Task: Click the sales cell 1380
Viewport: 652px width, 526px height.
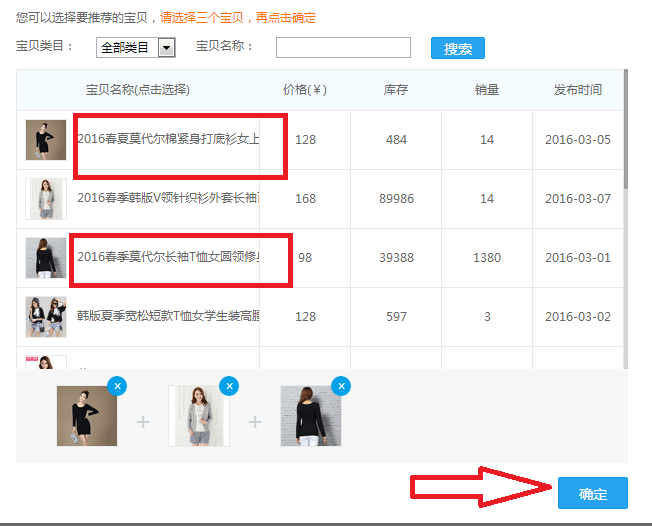Action: [x=487, y=258]
